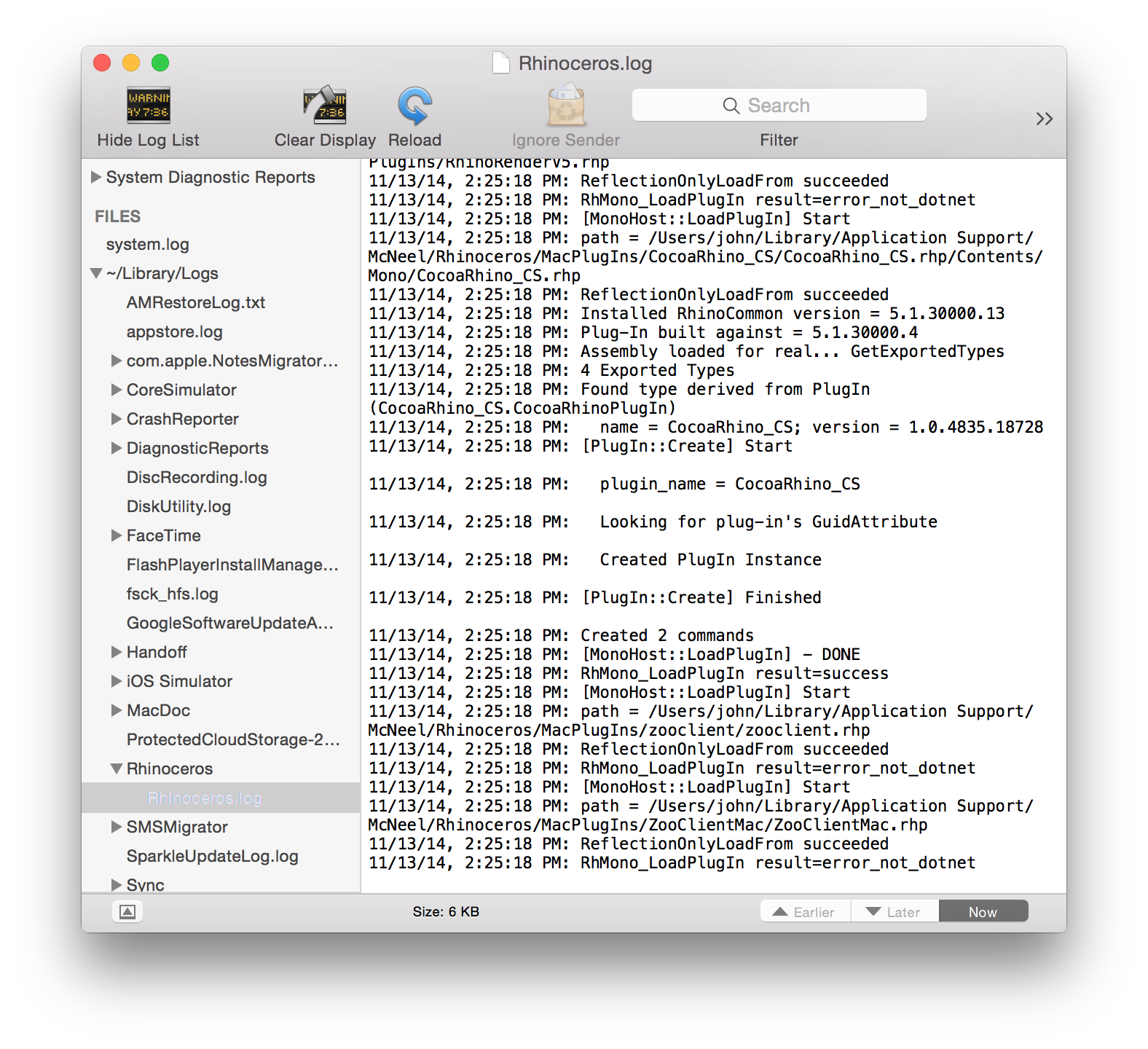Click the Clear Display icon
Viewport: 1148px width, 1049px height.
[325, 106]
